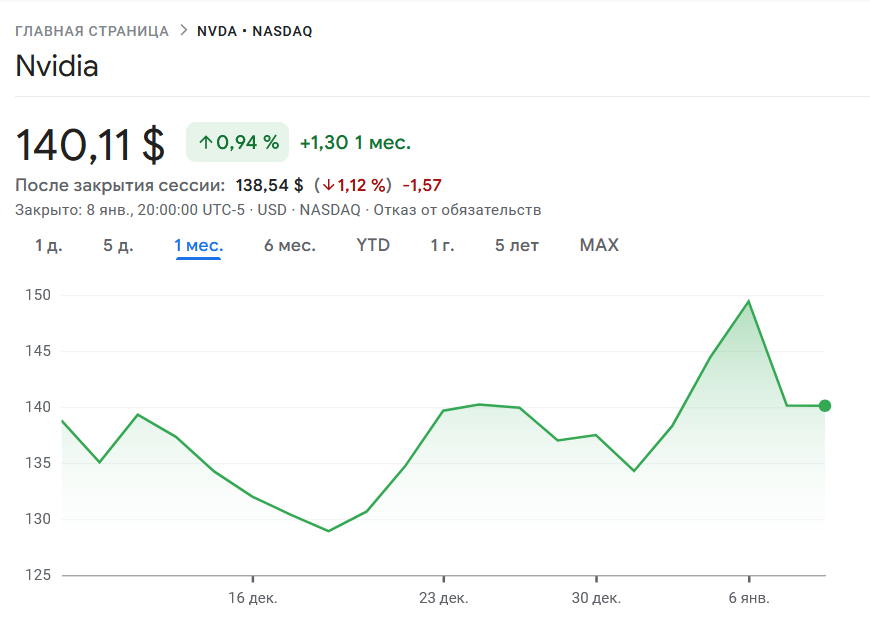Switch to the MAX range tab
The height and width of the screenshot is (623, 870).
(x=599, y=245)
